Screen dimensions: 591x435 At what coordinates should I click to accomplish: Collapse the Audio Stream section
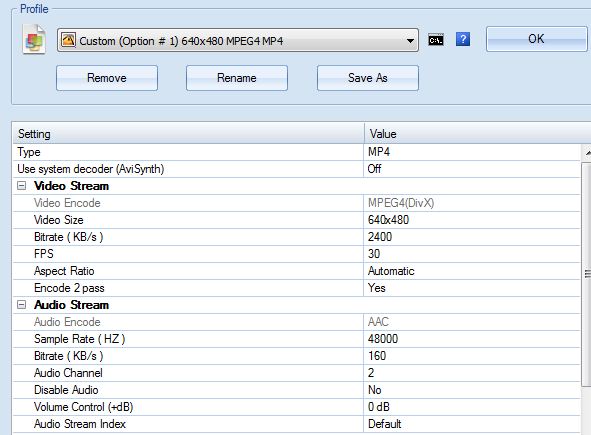(x=21, y=305)
